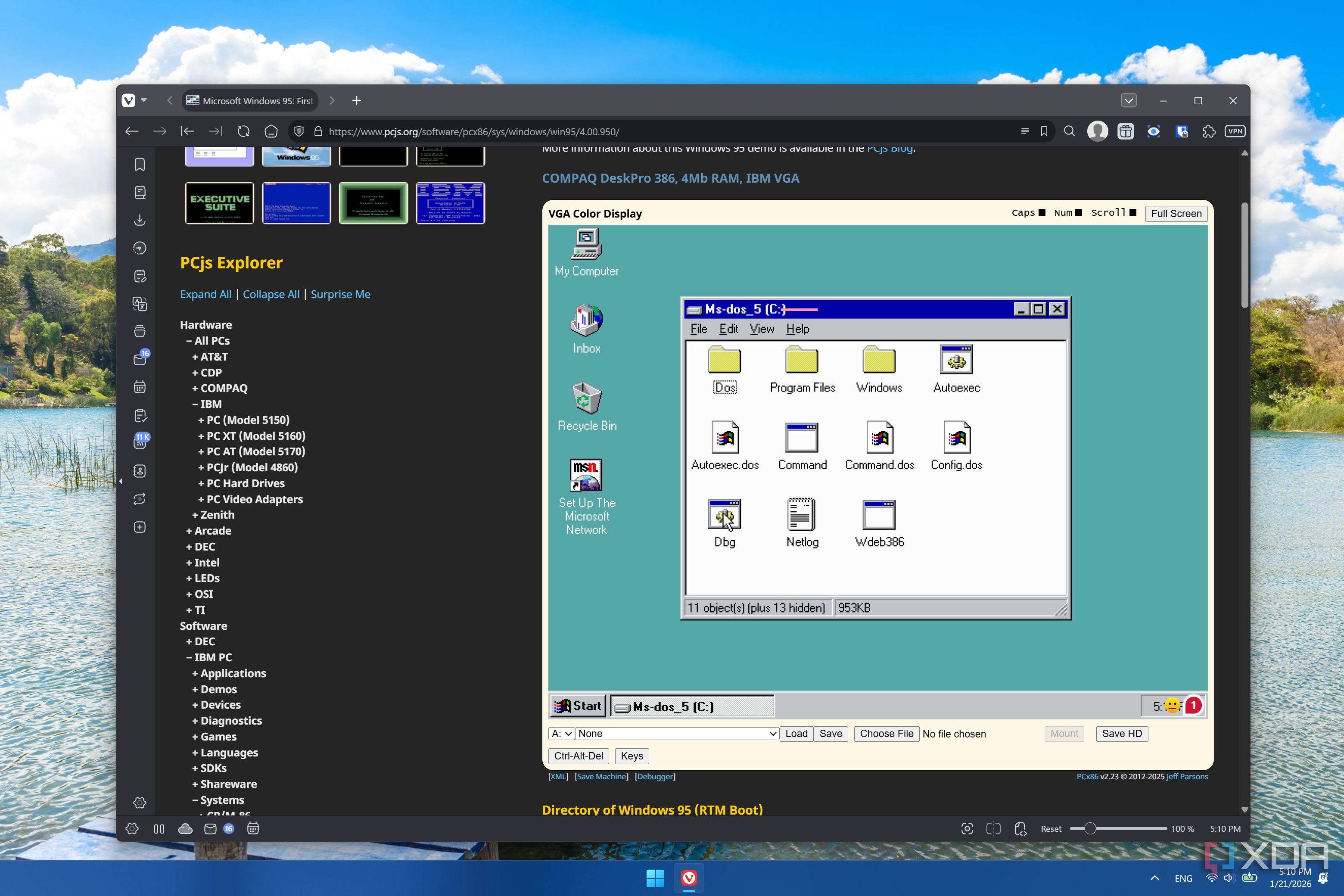1344x896 pixels.
Task: Open the File menu in Ms-dos_5 window
Action: click(698, 329)
